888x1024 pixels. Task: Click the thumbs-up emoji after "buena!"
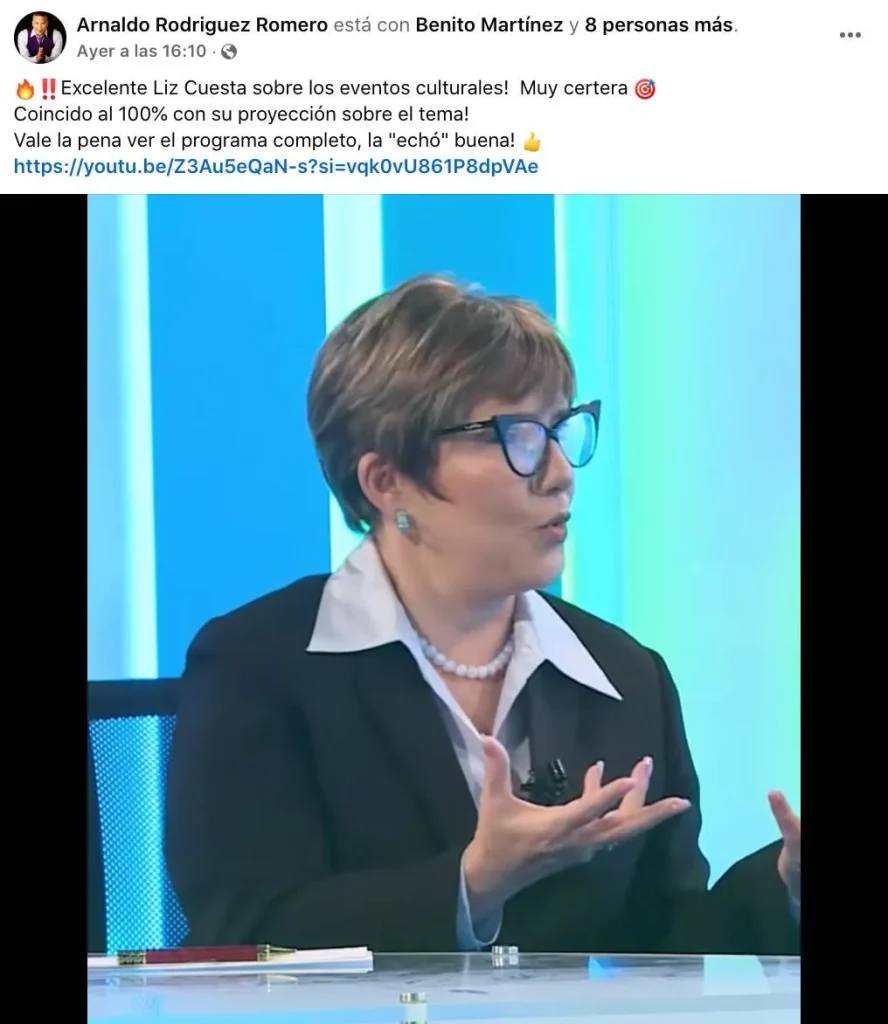[x=532, y=140]
